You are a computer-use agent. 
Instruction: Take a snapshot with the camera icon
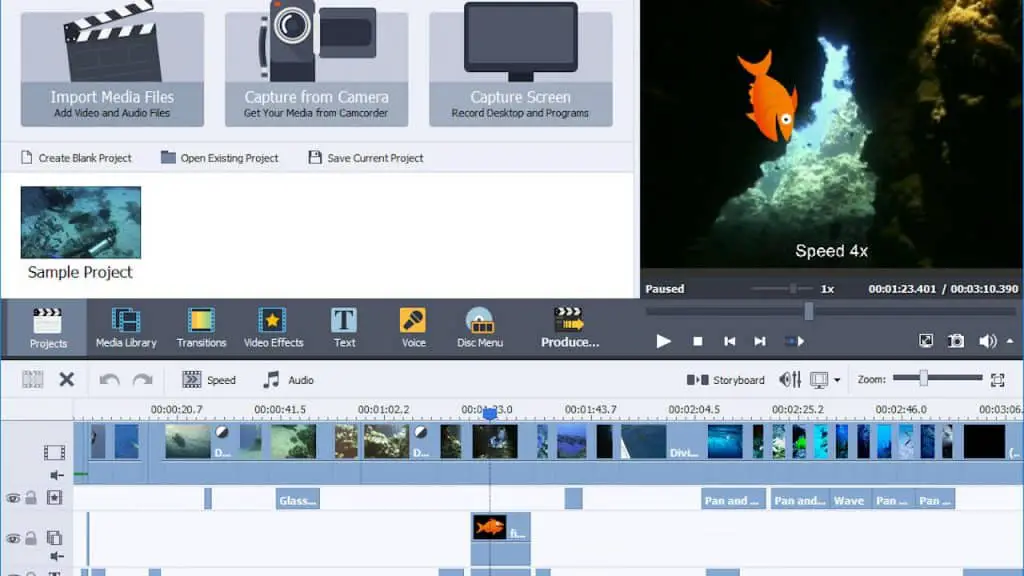(956, 341)
